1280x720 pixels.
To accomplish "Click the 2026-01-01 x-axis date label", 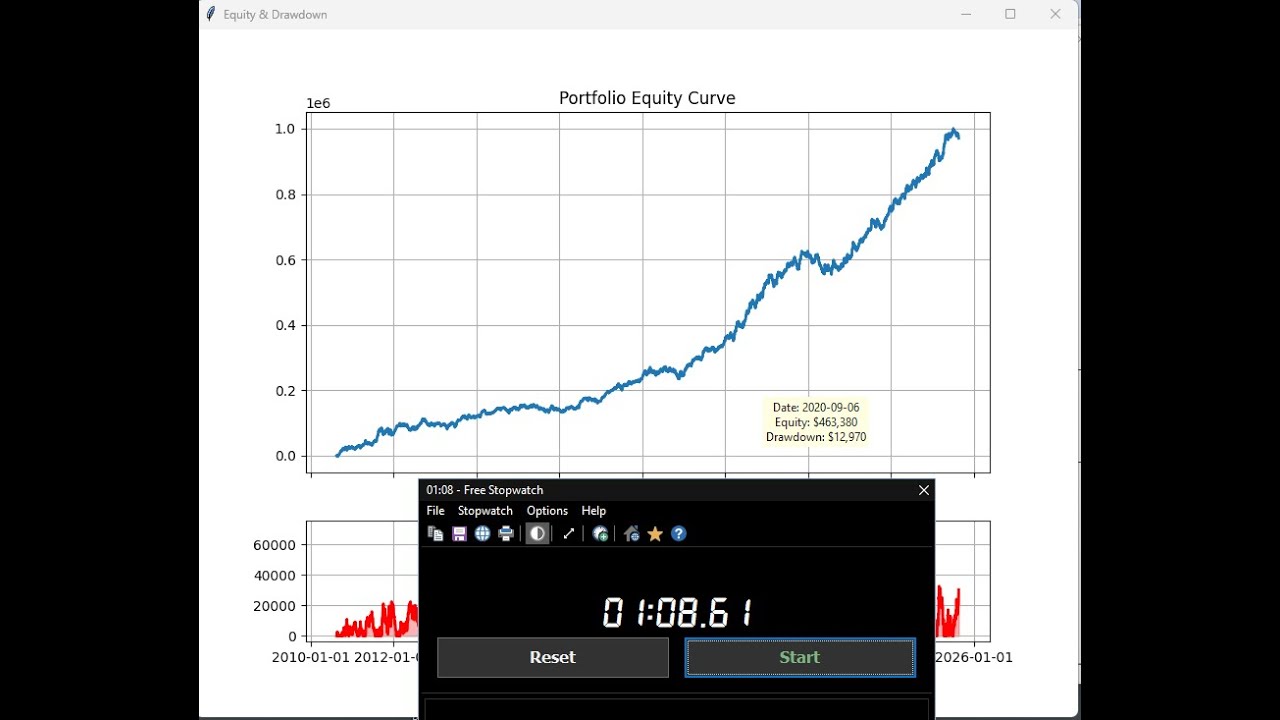I will 974,657.
